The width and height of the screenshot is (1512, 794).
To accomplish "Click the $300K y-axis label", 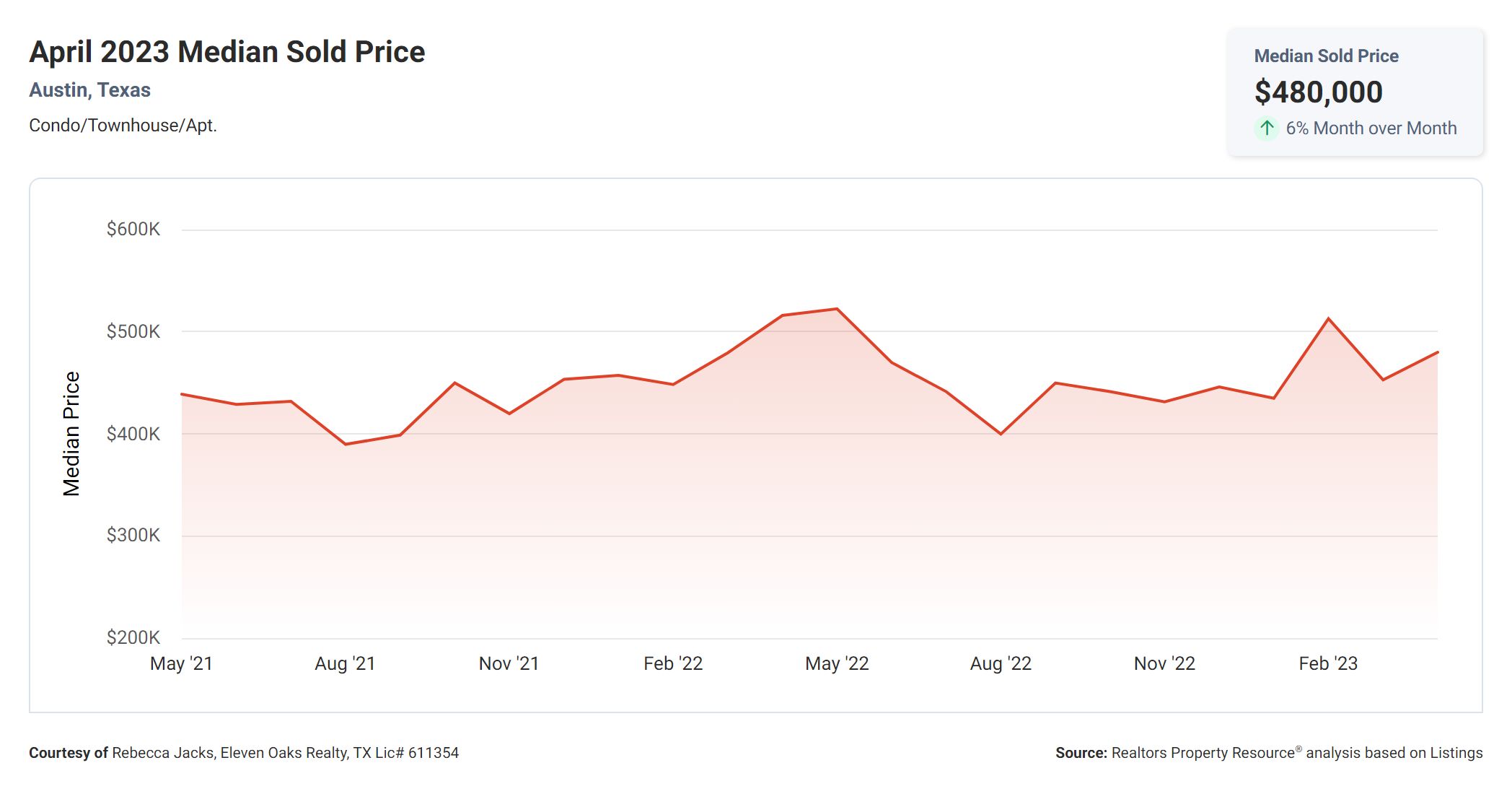I will (x=133, y=536).
